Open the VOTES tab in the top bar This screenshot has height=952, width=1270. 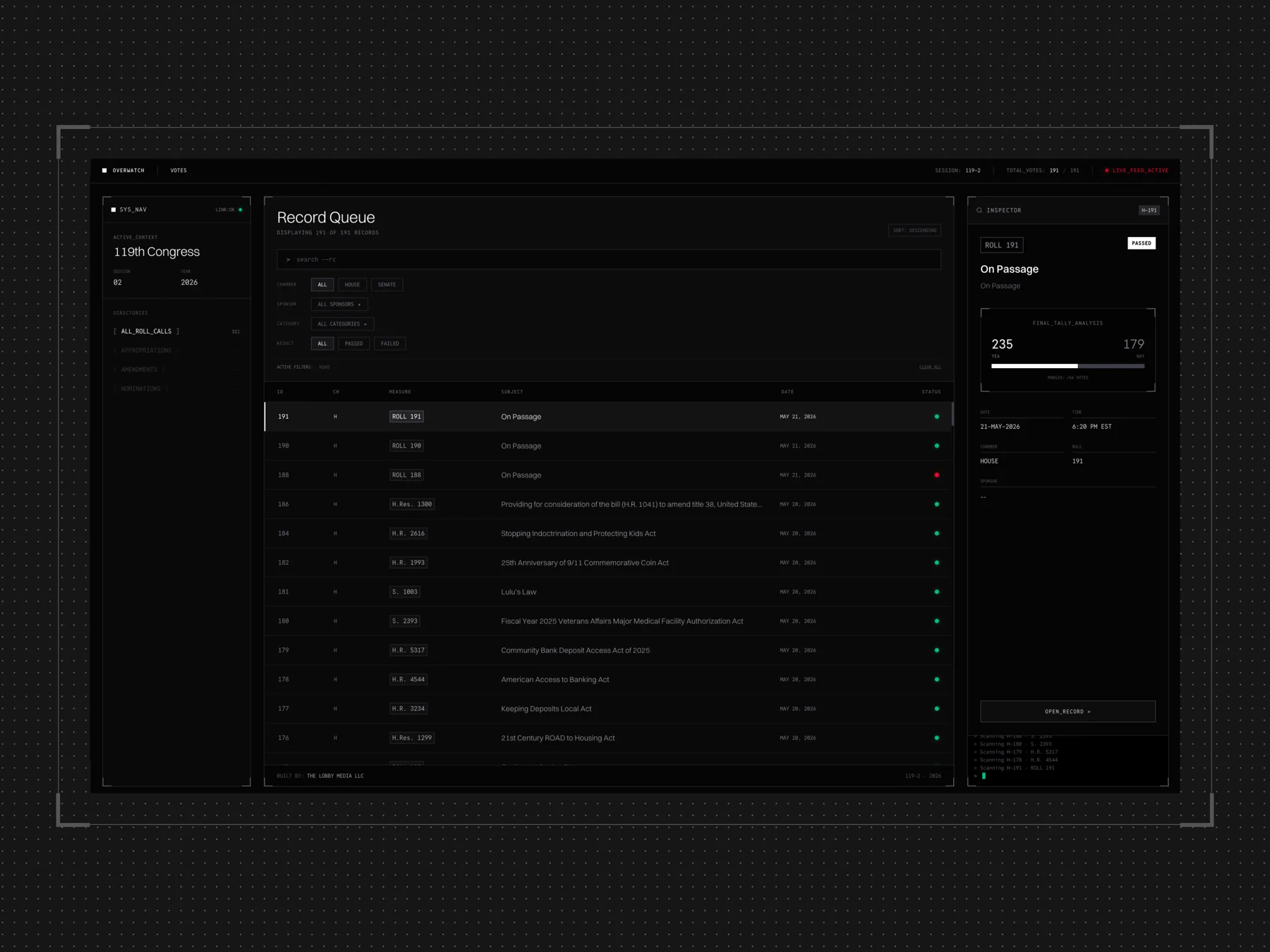pos(179,171)
